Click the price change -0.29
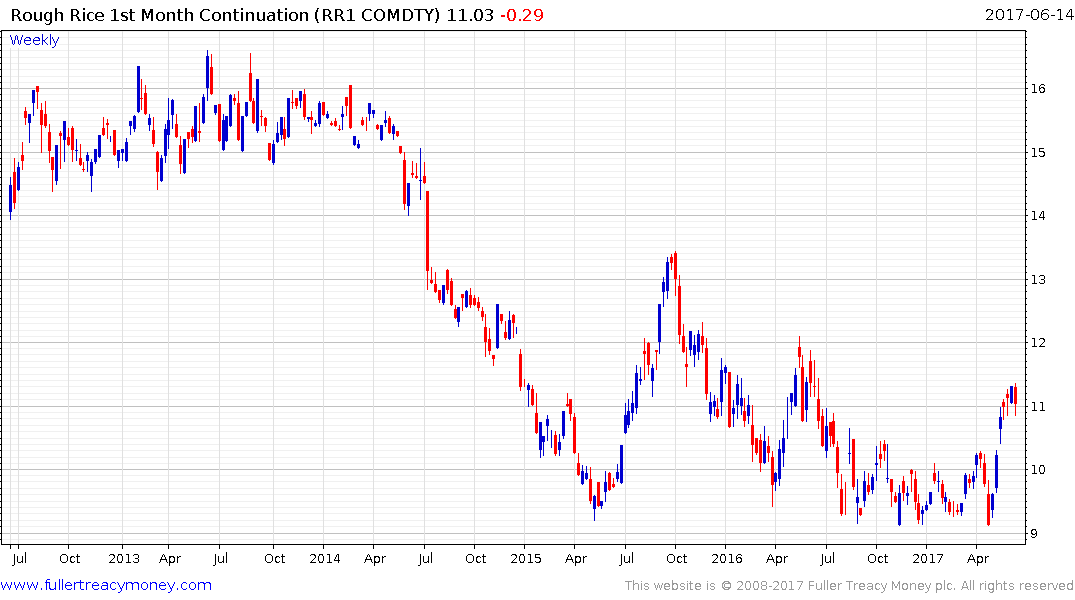The width and height of the screenshot is (1075, 600). (x=522, y=15)
